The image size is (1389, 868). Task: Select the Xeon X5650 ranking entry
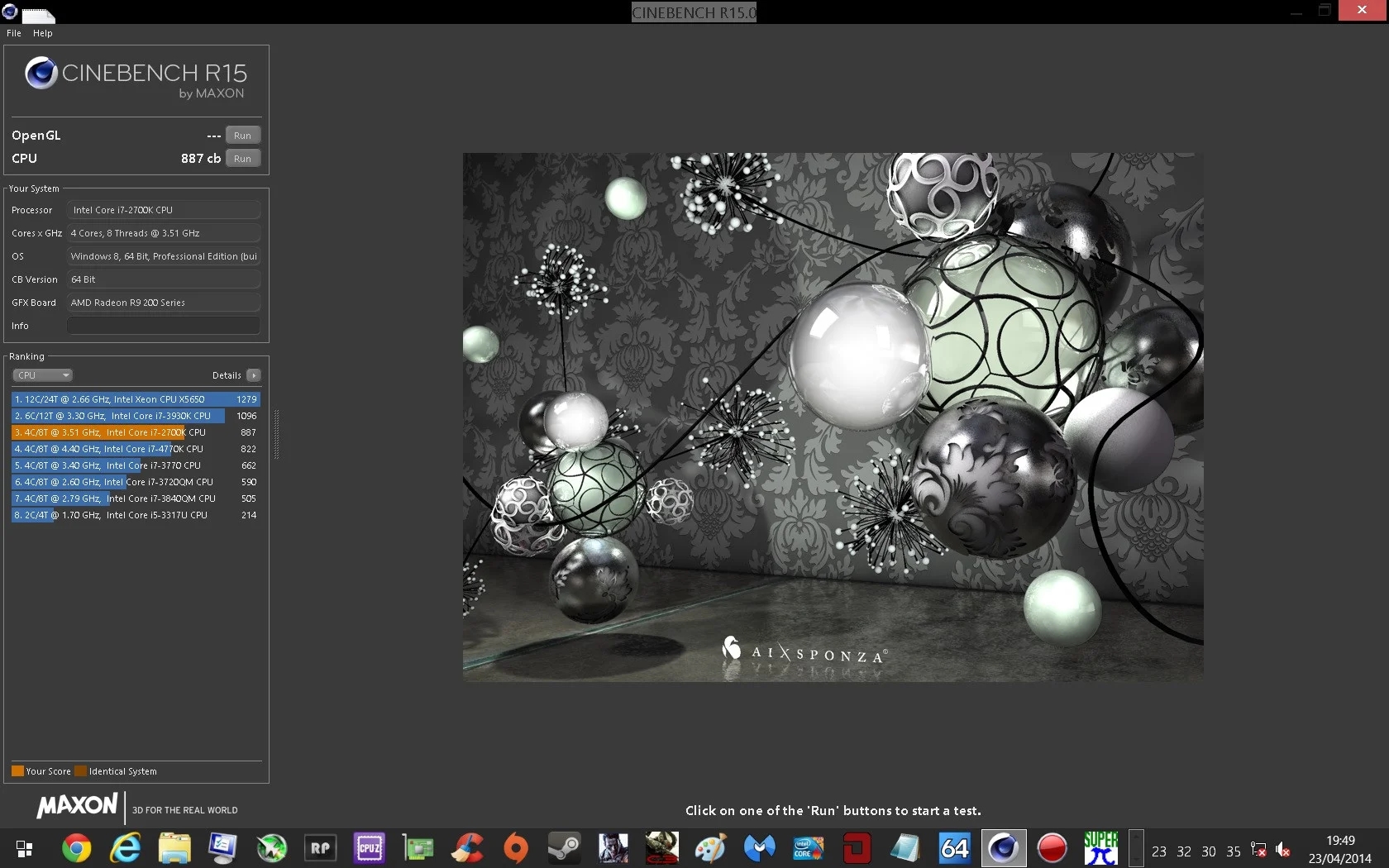pyautogui.click(x=136, y=399)
